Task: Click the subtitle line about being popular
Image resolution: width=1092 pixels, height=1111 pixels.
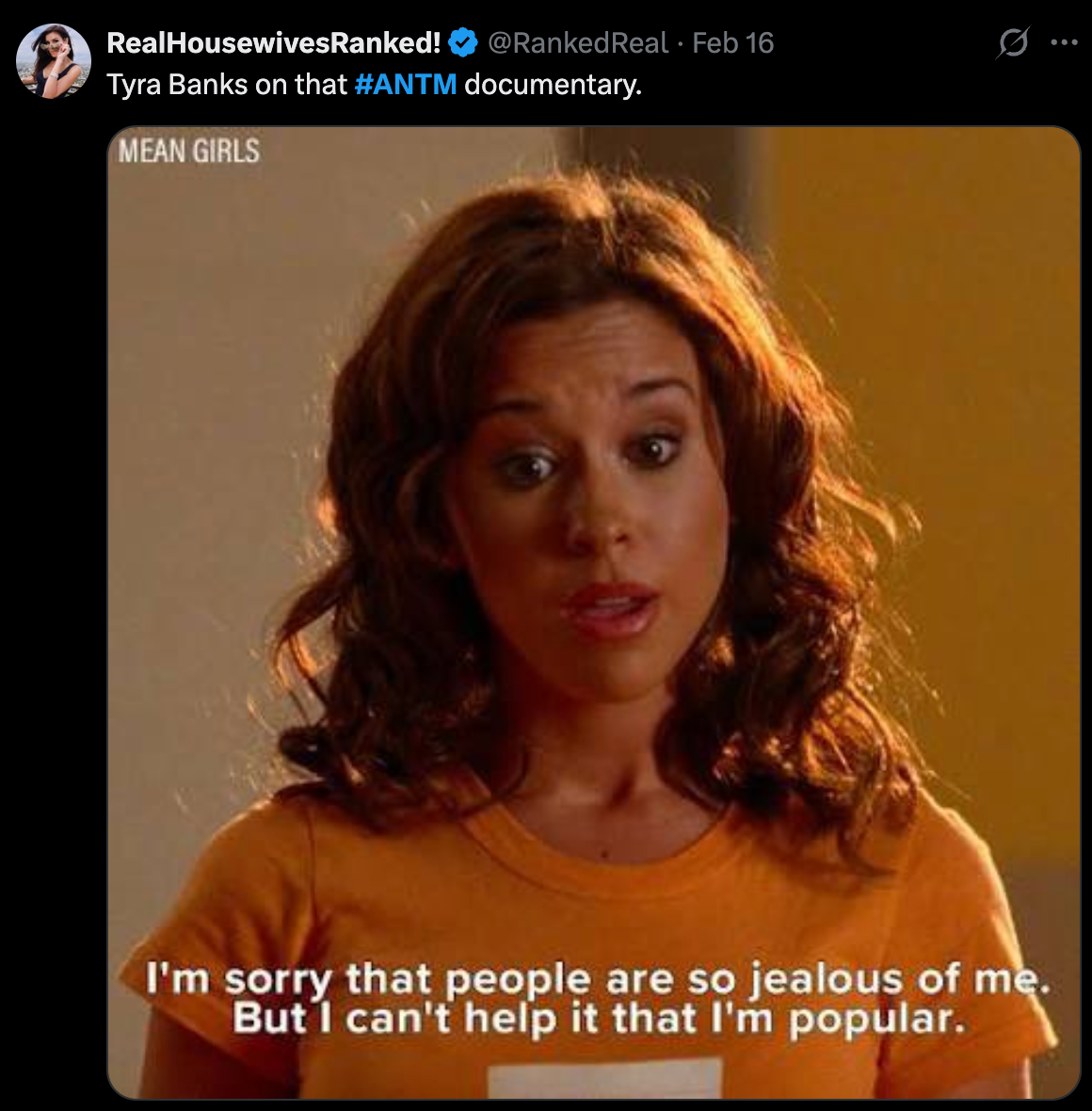Action: pyautogui.click(x=599, y=1020)
